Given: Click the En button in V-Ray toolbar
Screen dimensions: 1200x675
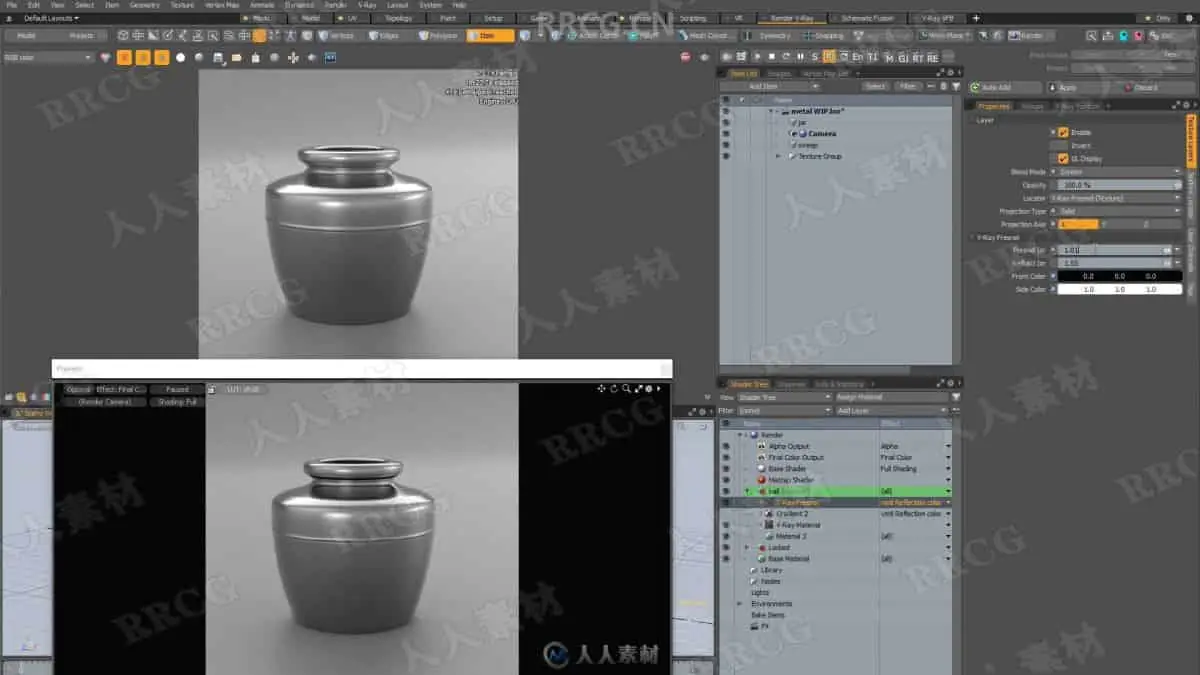Looking at the screenshot, I should click(x=858, y=57).
